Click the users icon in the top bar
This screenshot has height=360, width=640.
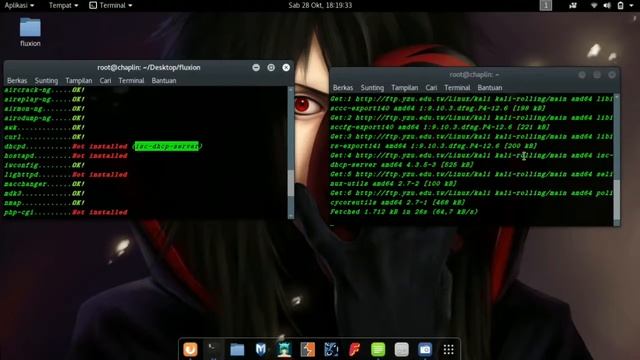point(573,5)
